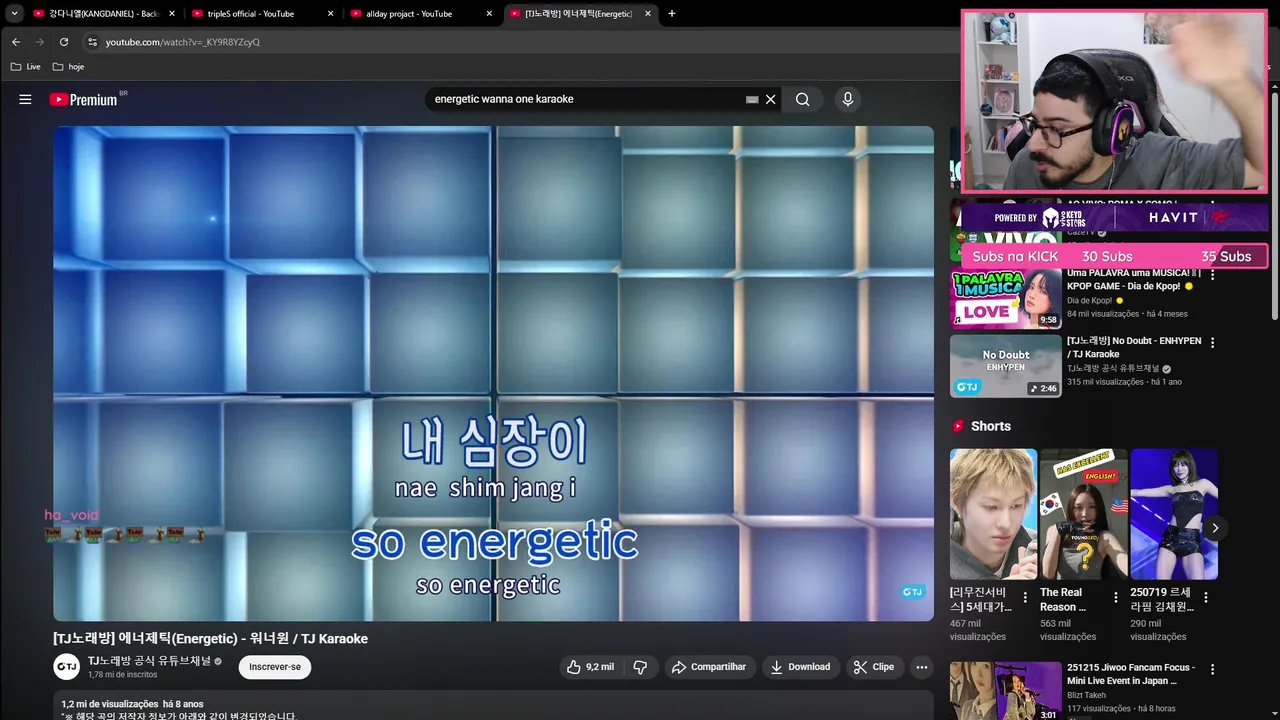This screenshot has height=720, width=1280.
Task: Click the video title text Energetic TJ Karaoke
Action: [211, 638]
